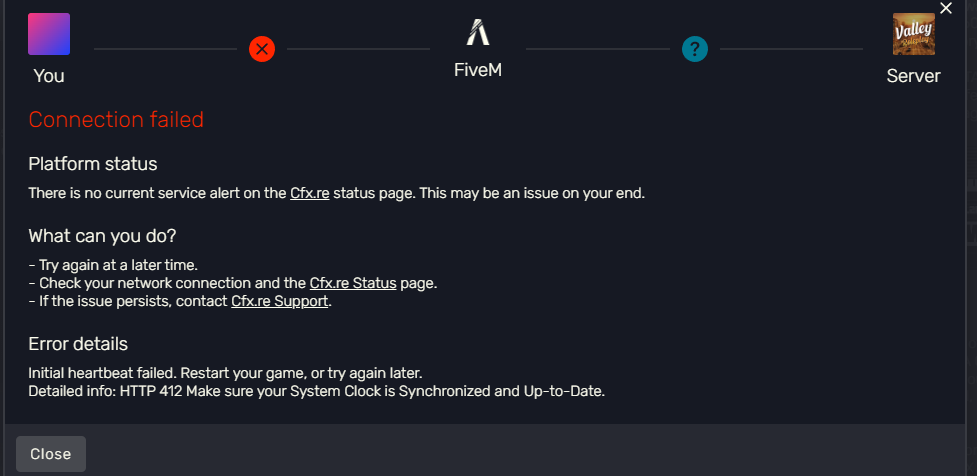Click the Platform status heading
Image resolution: width=977 pixels, height=476 pixels.
coord(93,164)
